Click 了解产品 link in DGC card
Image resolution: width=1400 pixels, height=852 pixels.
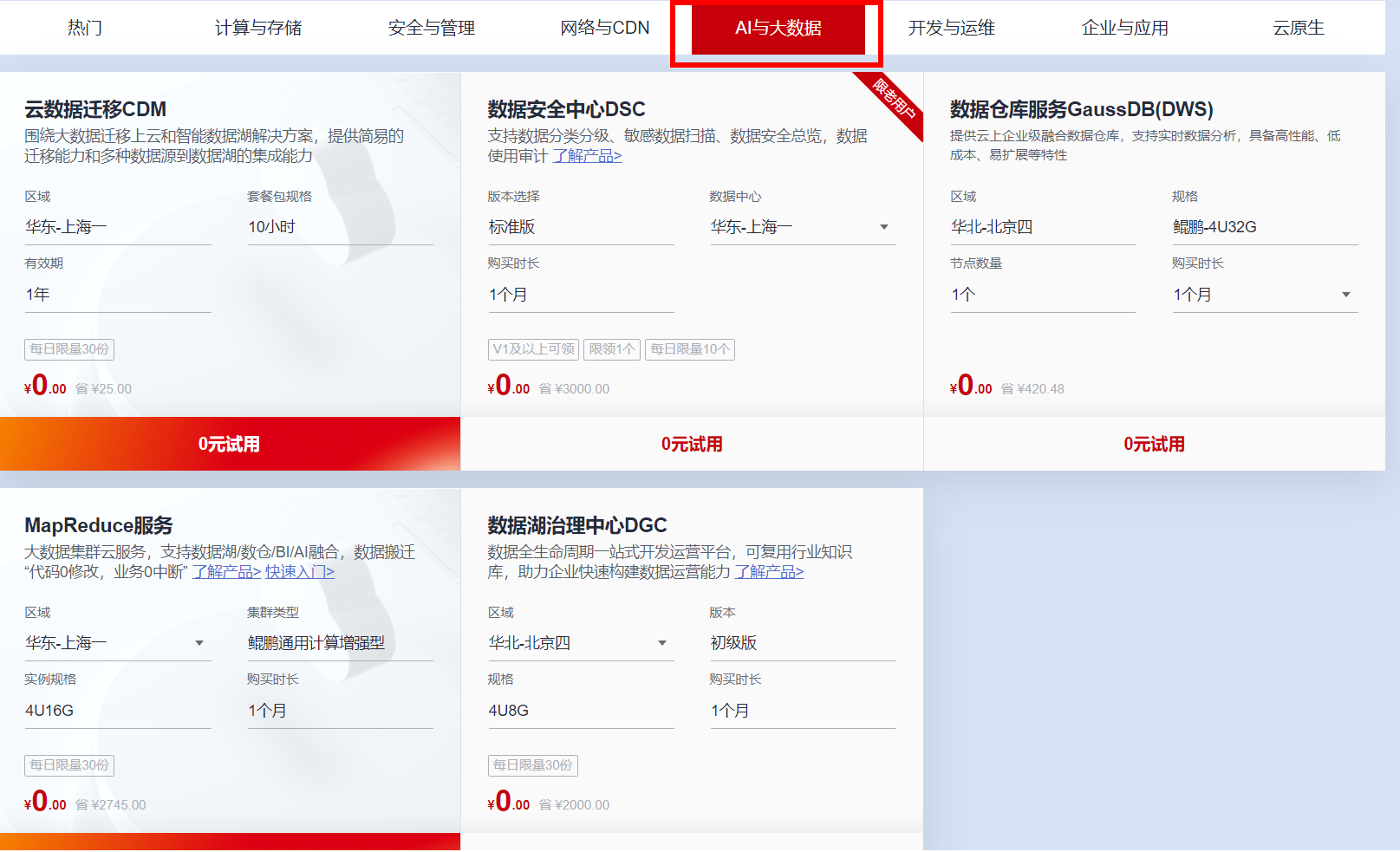[x=770, y=571]
